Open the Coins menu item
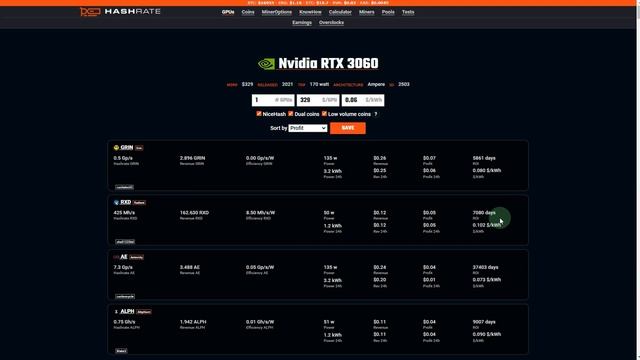Viewport: 640px width, 360px height. [x=248, y=12]
